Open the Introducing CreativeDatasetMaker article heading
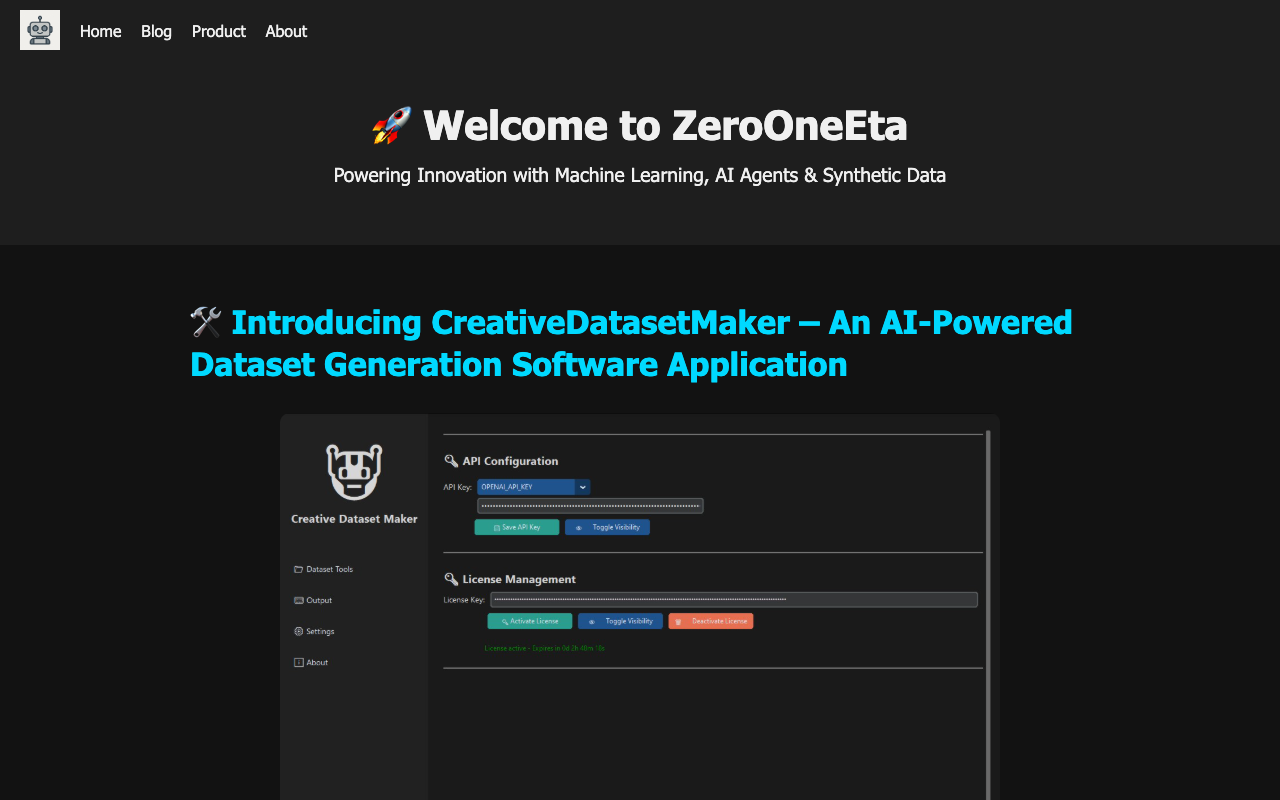1280x800 pixels. (x=631, y=343)
